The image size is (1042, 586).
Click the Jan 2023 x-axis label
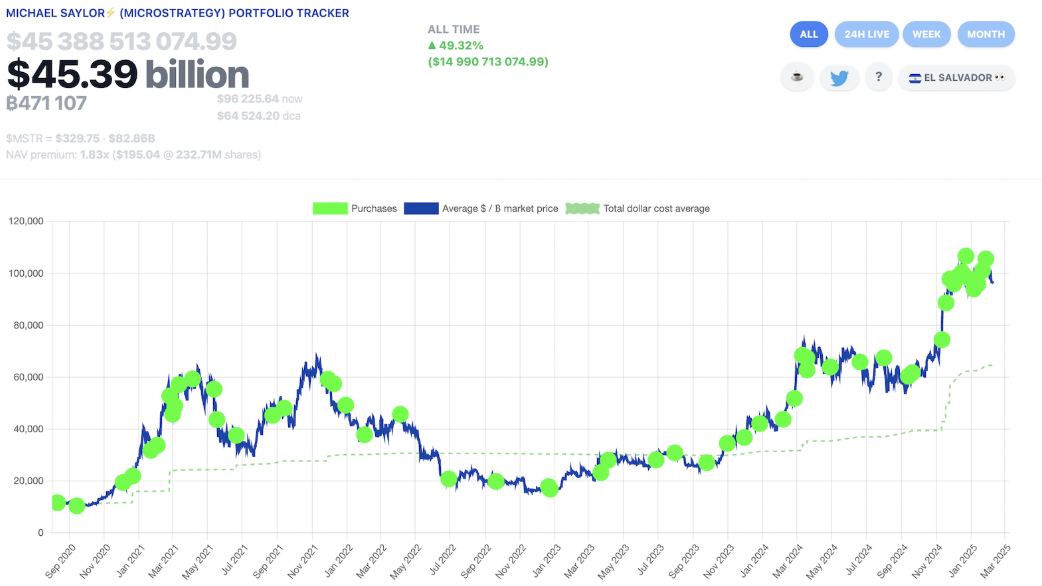point(545,561)
